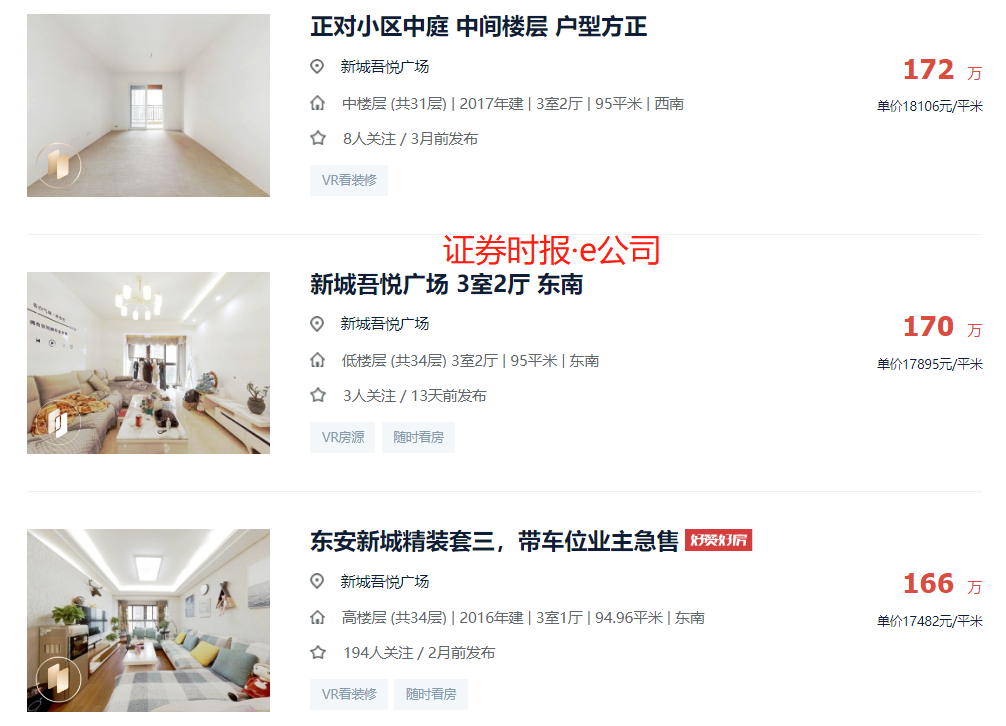Click the VR icon on the second listing photo
This screenshot has height=726, width=1006.
[x=58, y=422]
